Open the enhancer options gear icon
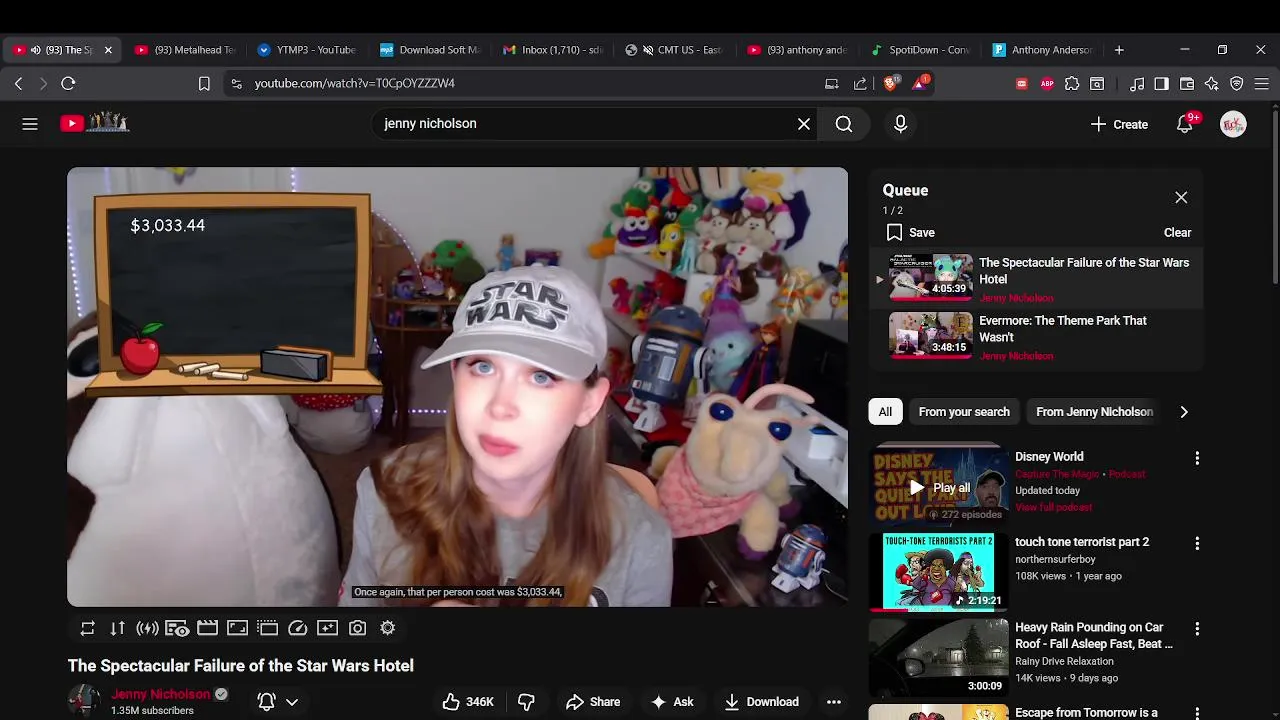 pos(387,628)
